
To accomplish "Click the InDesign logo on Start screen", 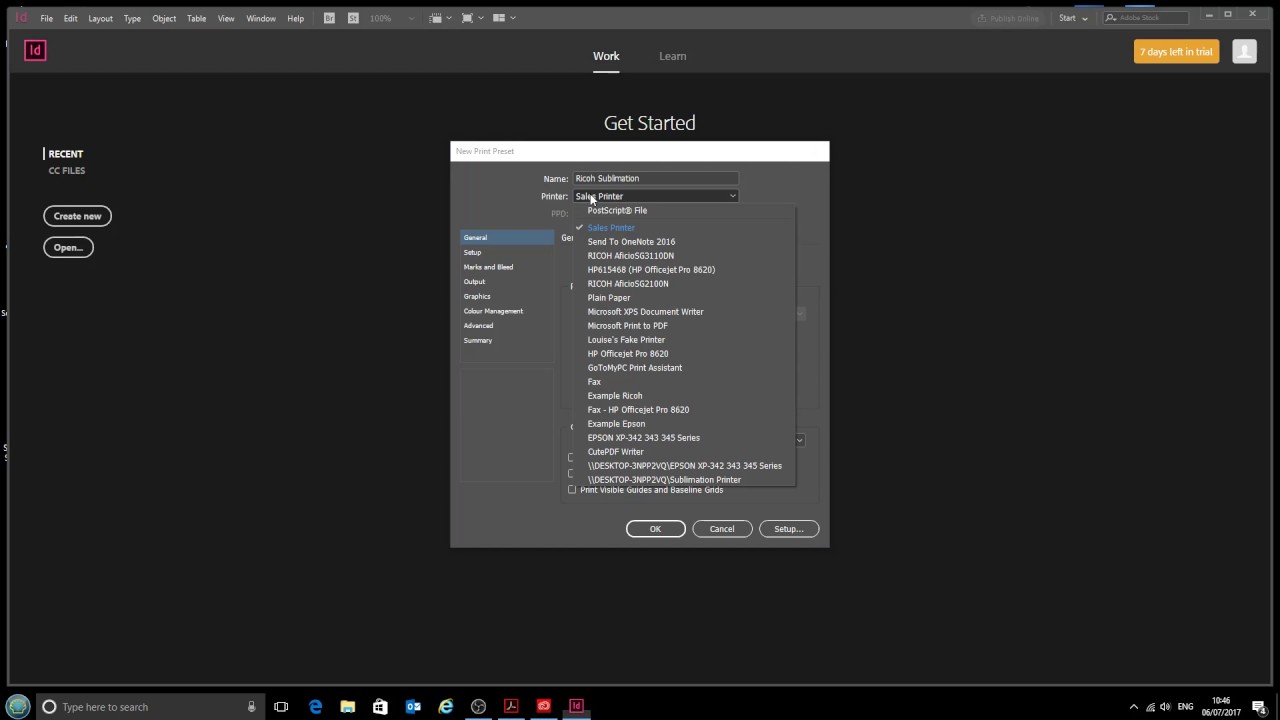I will [x=35, y=50].
